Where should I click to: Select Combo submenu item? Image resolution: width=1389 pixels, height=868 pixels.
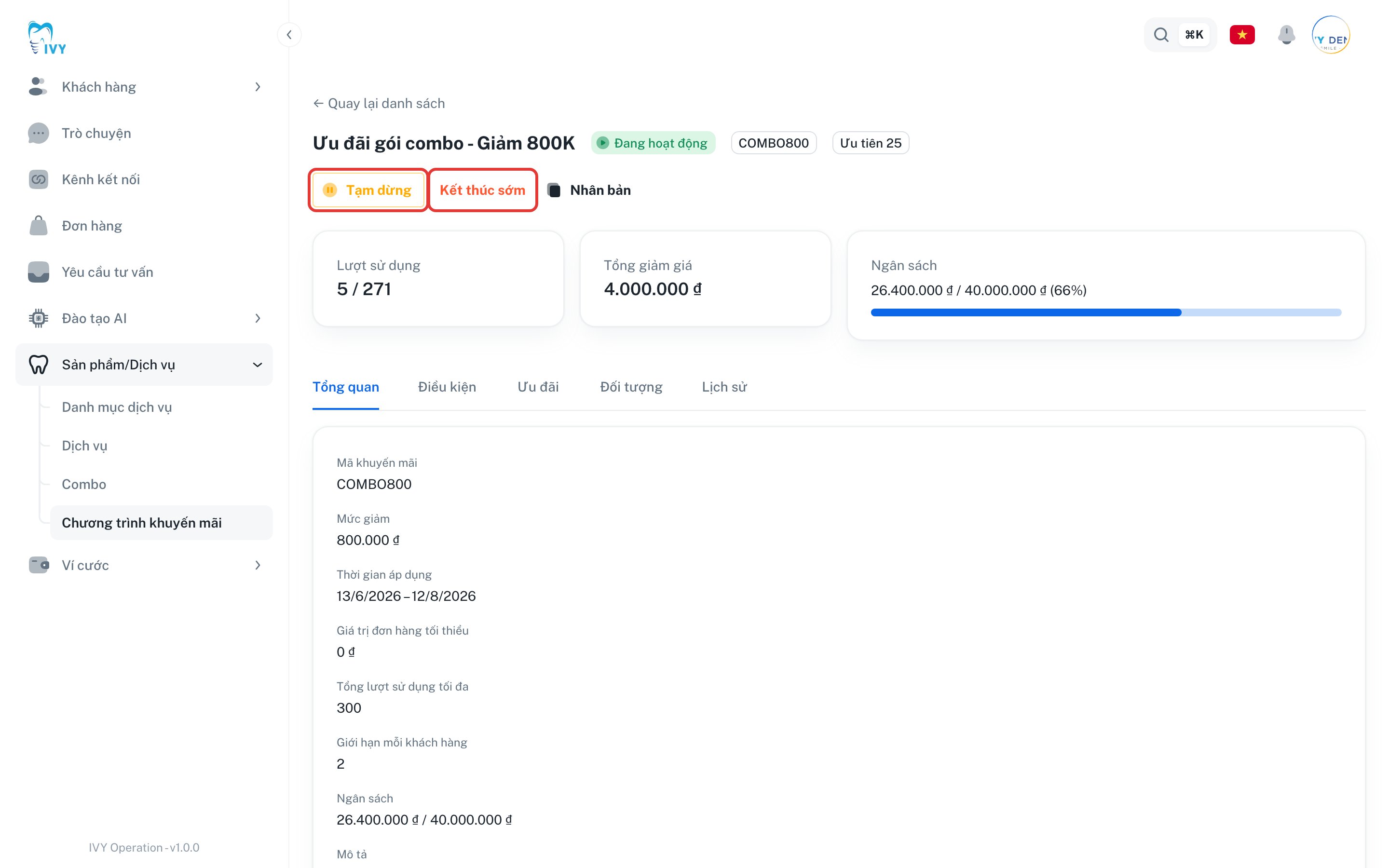click(x=161, y=484)
